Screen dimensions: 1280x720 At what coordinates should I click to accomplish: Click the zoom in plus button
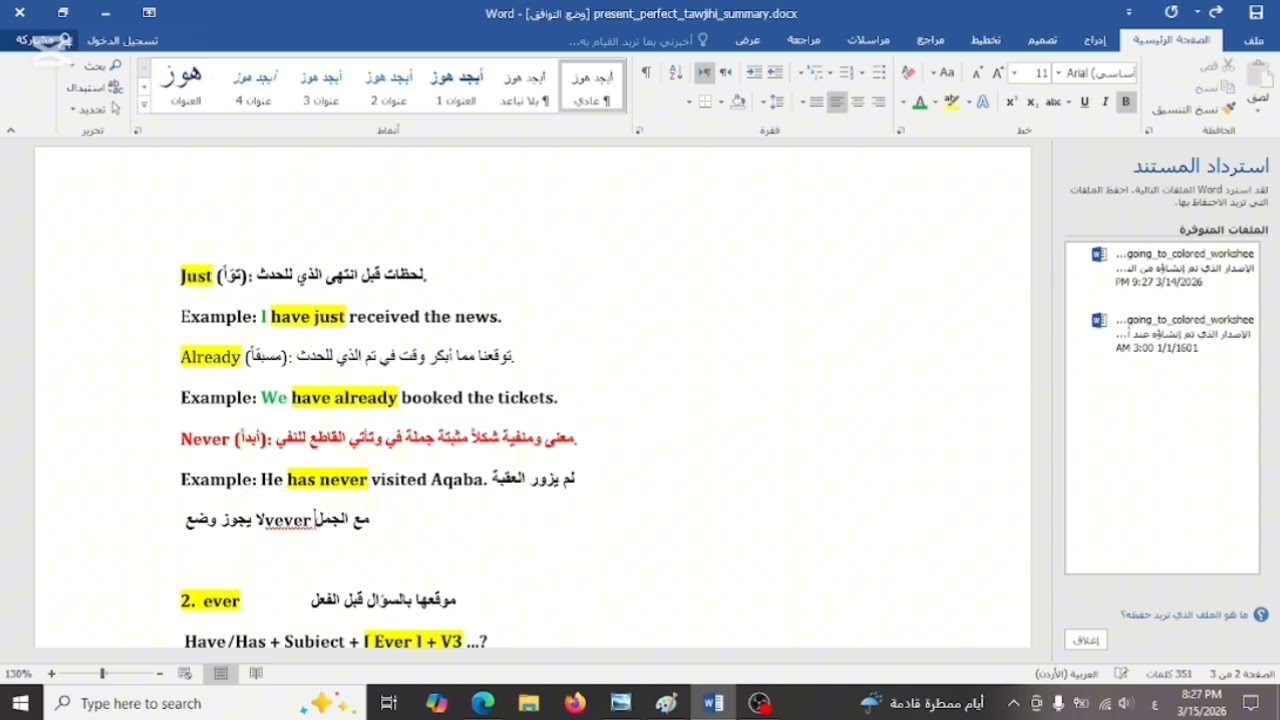click(x=52, y=674)
